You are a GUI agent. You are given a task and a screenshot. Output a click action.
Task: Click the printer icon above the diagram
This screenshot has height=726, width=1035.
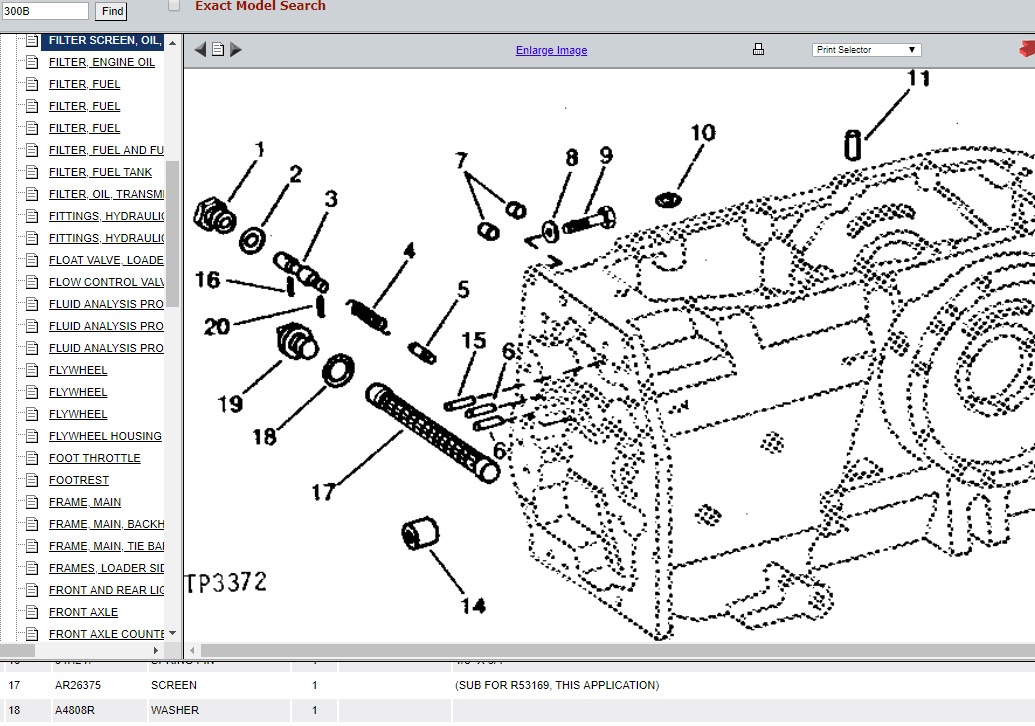pyautogui.click(x=758, y=50)
